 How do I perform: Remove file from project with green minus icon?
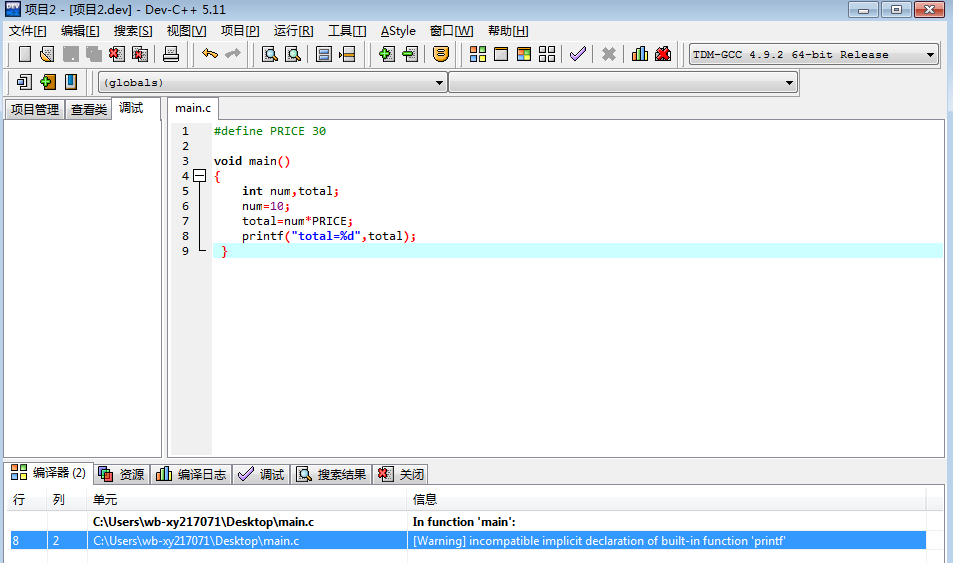coord(410,54)
